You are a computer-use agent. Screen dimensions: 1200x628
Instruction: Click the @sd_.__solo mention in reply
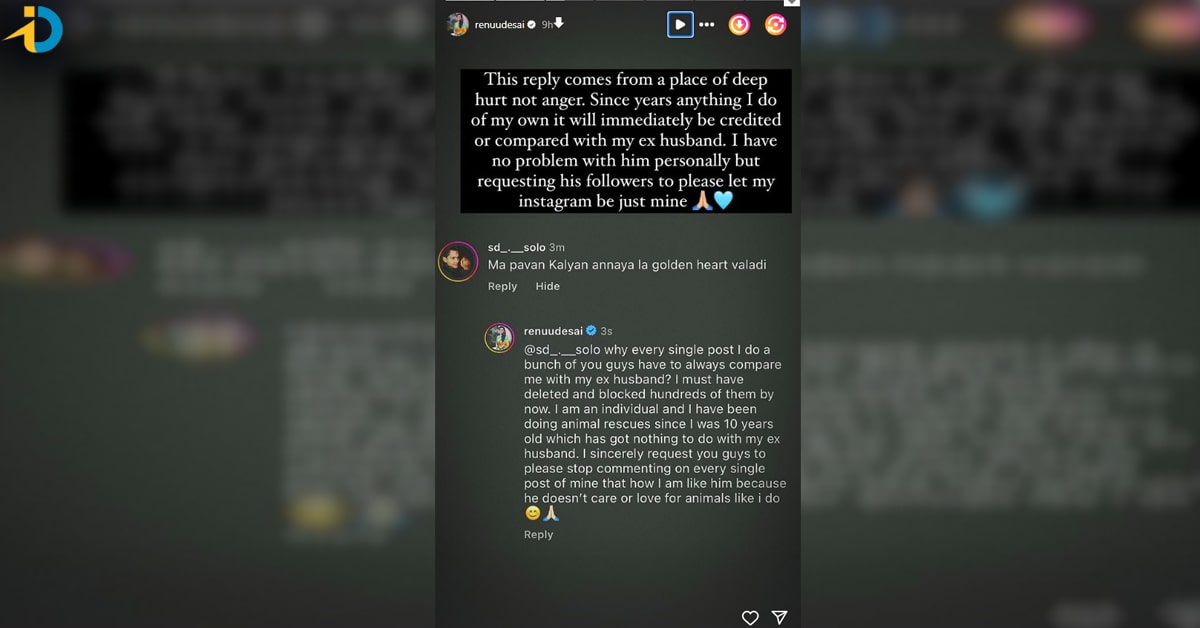[562, 351]
